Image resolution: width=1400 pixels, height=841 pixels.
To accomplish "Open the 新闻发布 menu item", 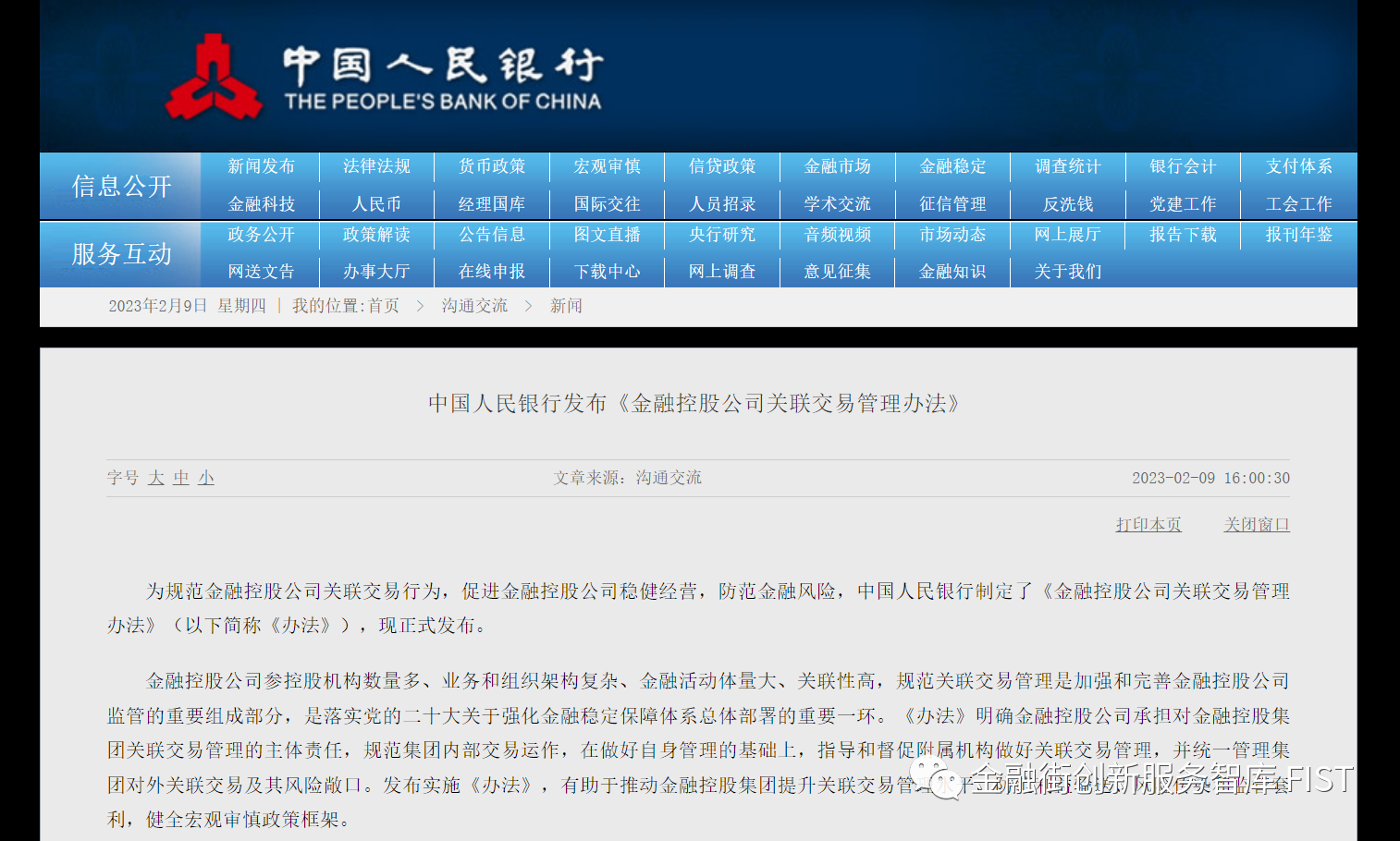I will point(261,166).
